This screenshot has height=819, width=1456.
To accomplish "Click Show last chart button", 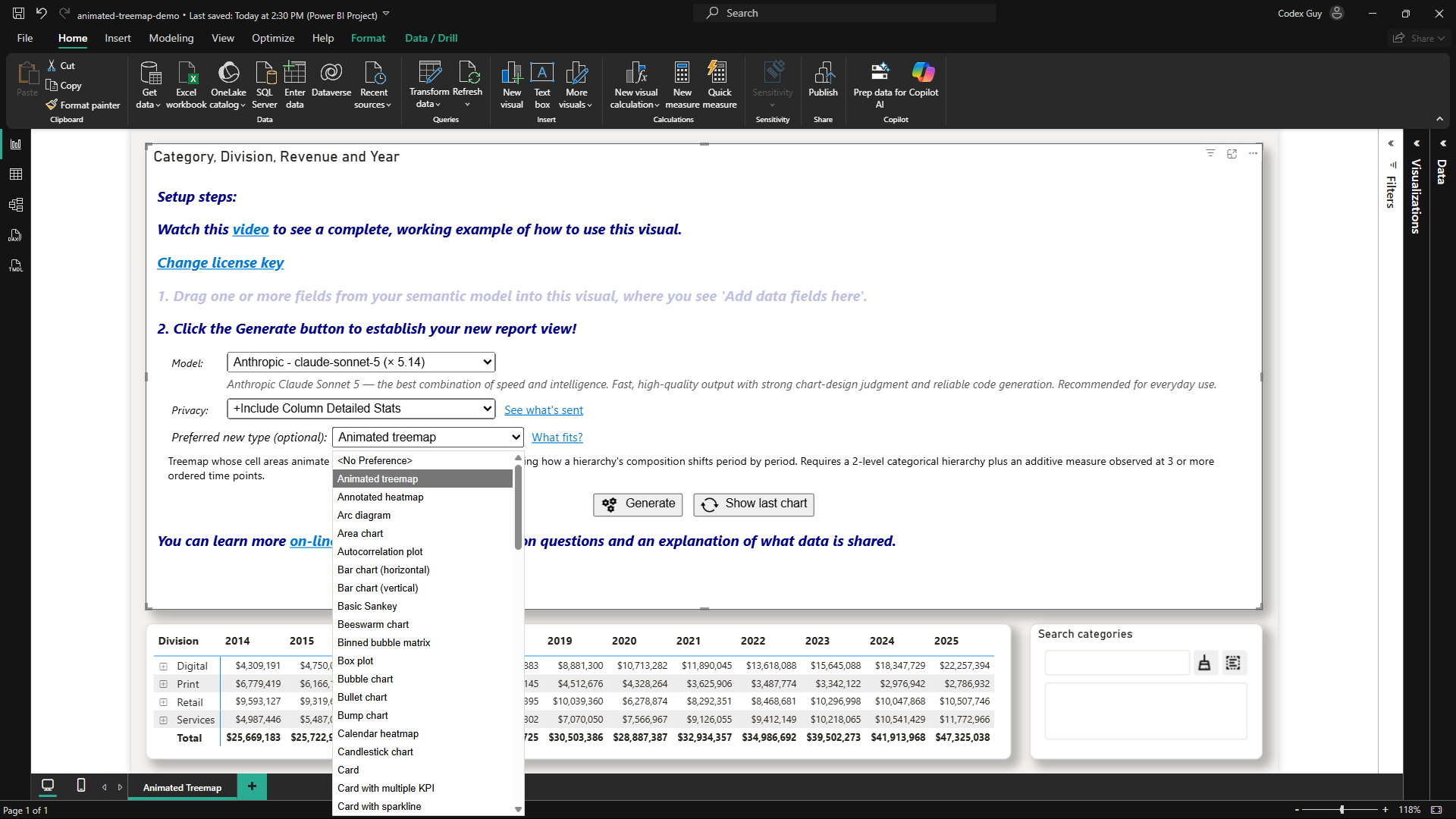I will coord(754,504).
